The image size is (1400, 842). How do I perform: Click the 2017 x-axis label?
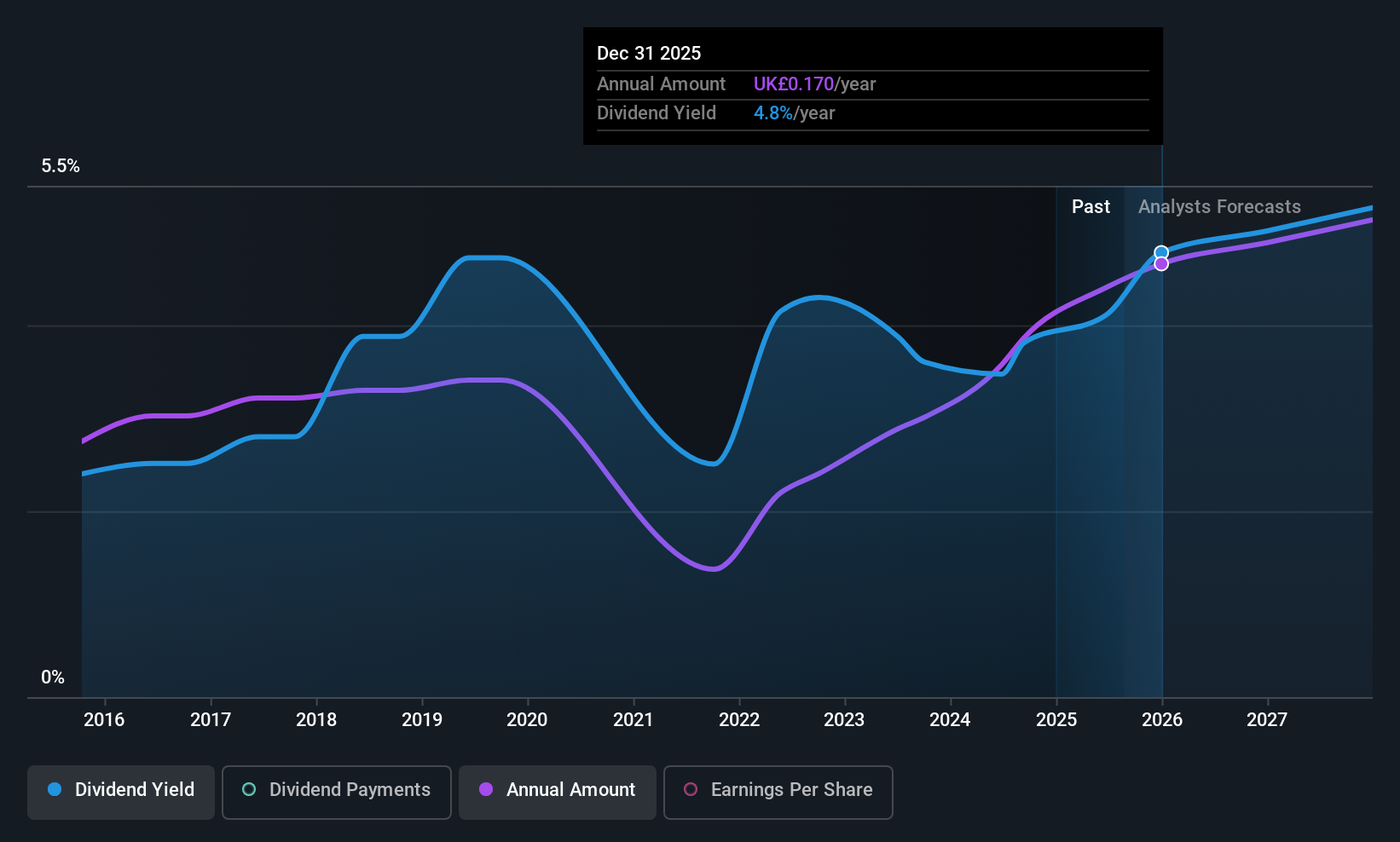coord(211,720)
